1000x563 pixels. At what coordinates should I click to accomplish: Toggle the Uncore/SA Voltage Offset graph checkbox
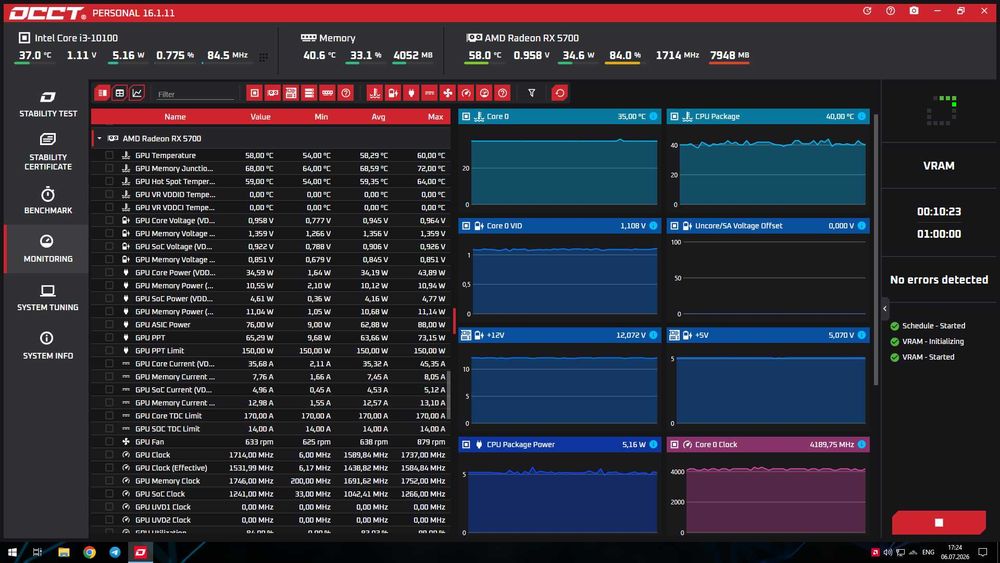pyautogui.click(x=675, y=226)
